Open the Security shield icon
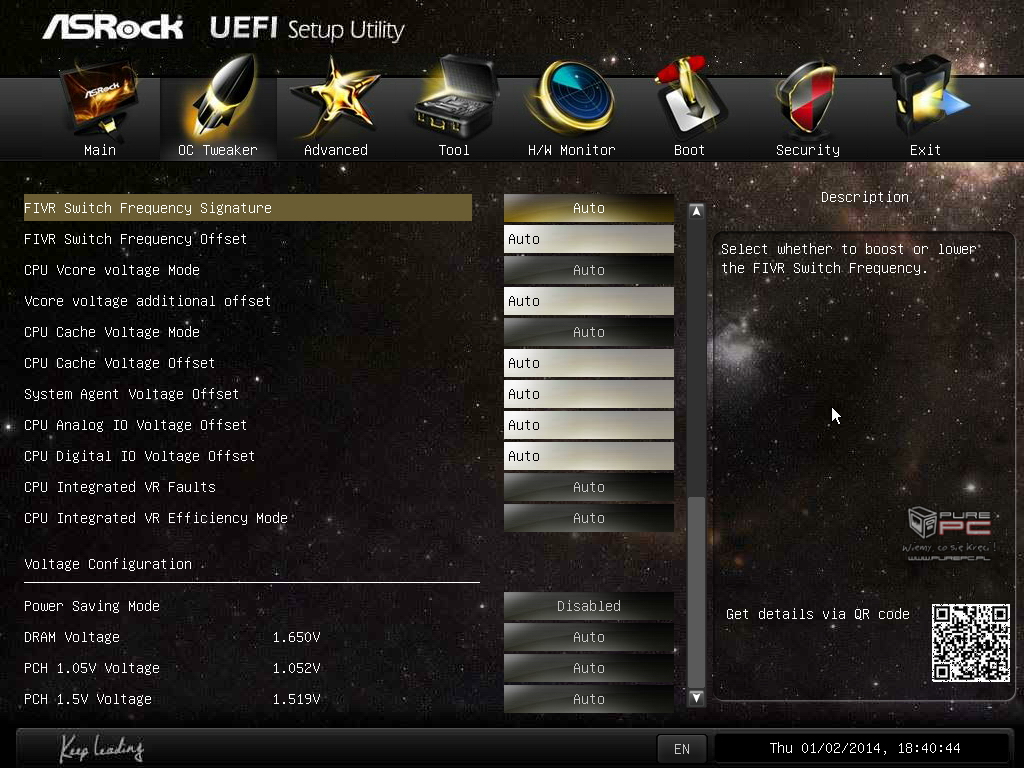 click(x=807, y=98)
